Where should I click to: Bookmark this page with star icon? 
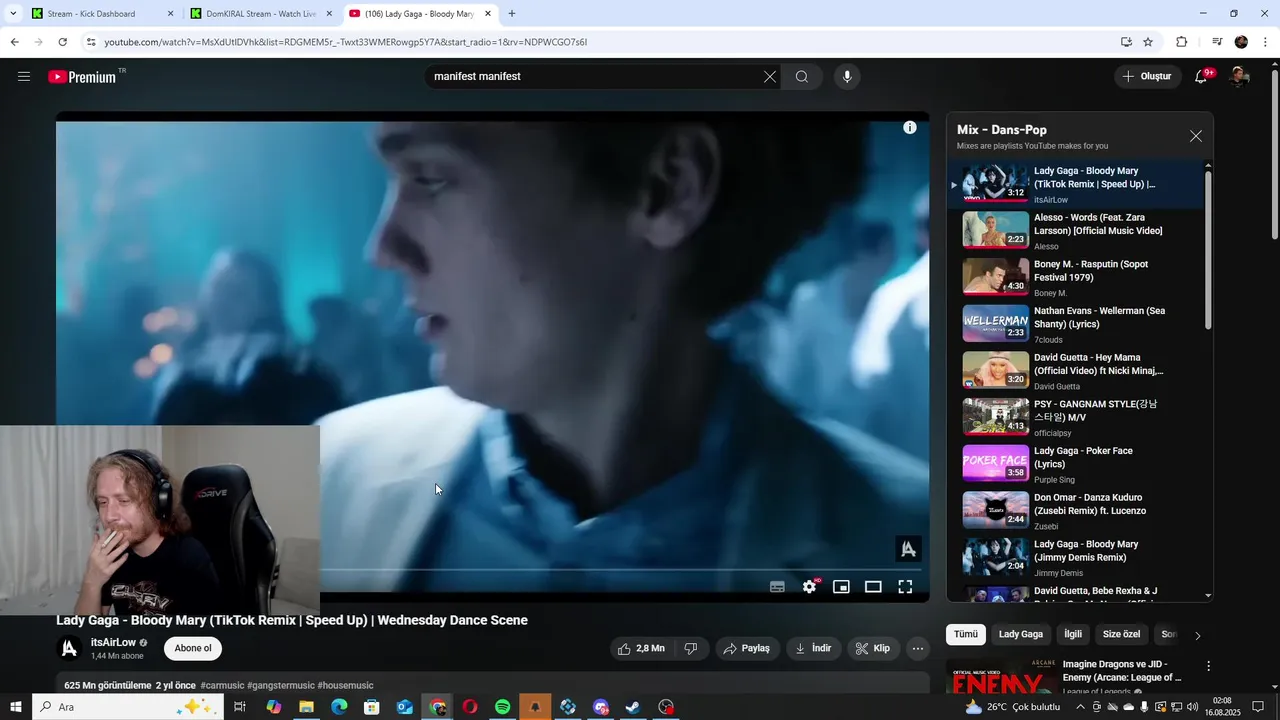[1148, 42]
